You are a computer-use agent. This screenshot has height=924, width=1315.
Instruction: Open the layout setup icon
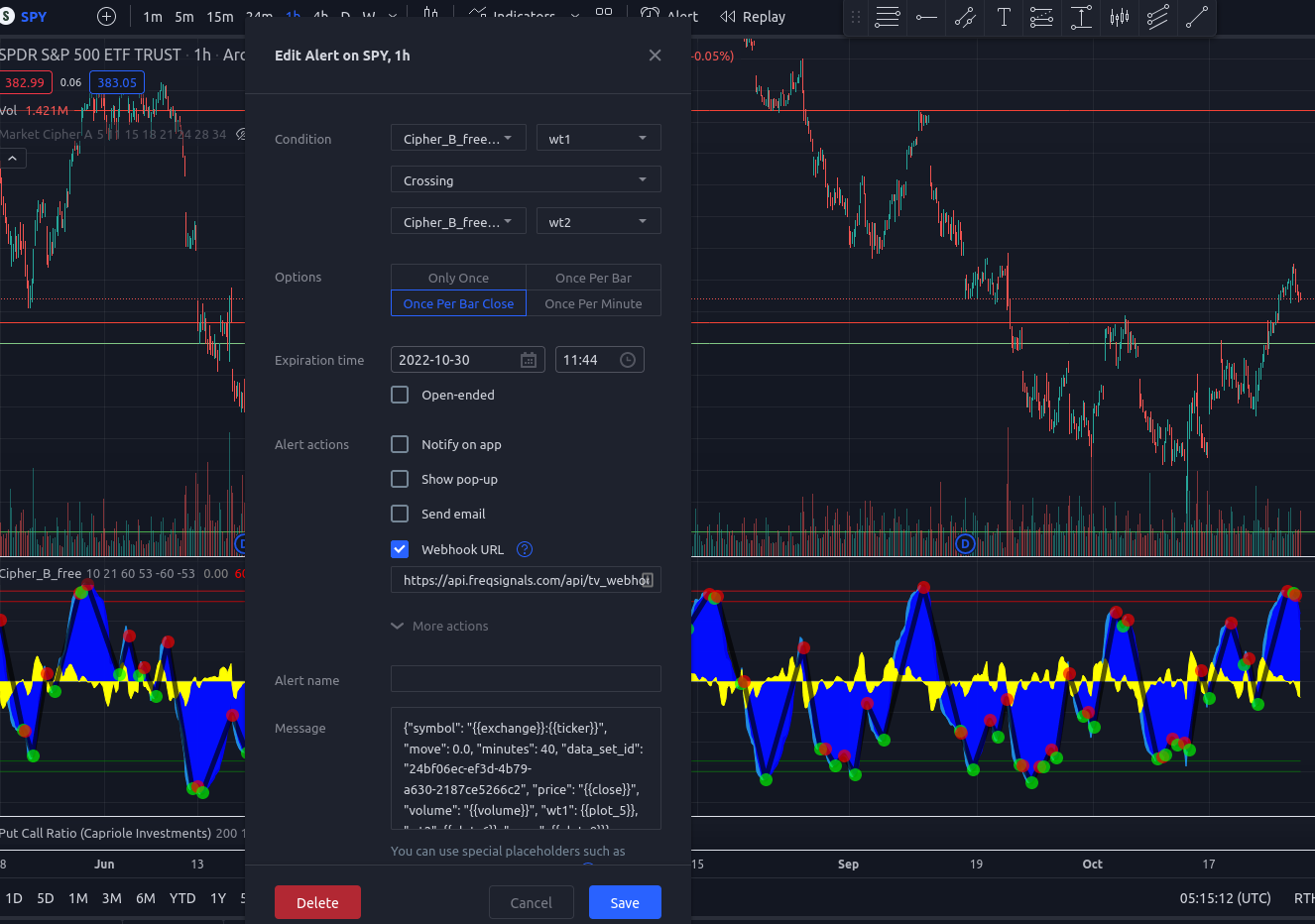point(604,15)
